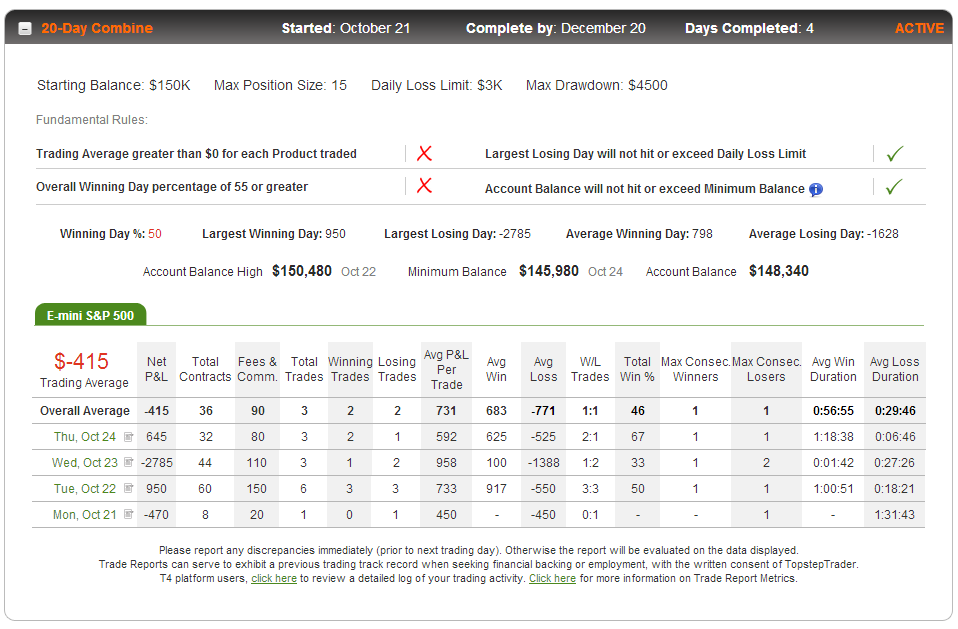The image size is (958, 629).
Task: Select the Total Contracts column header
Action: 205,369
